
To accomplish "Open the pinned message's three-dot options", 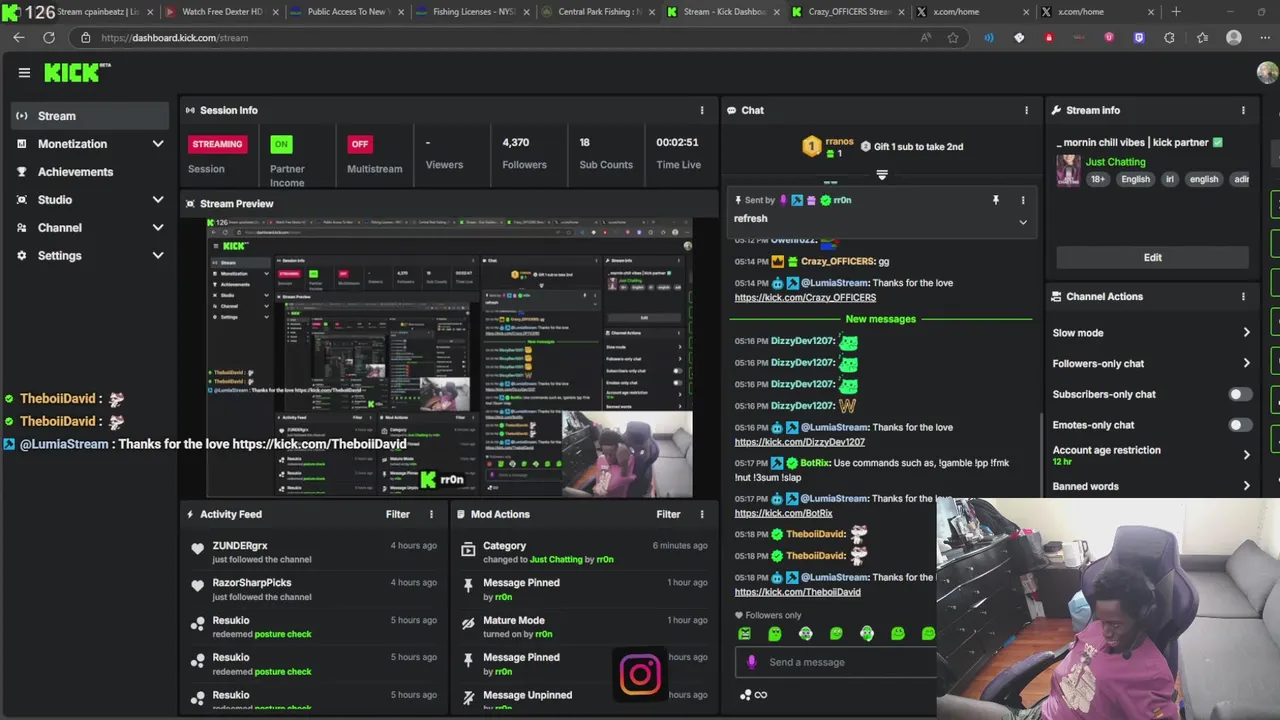I will click(1022, 200).
